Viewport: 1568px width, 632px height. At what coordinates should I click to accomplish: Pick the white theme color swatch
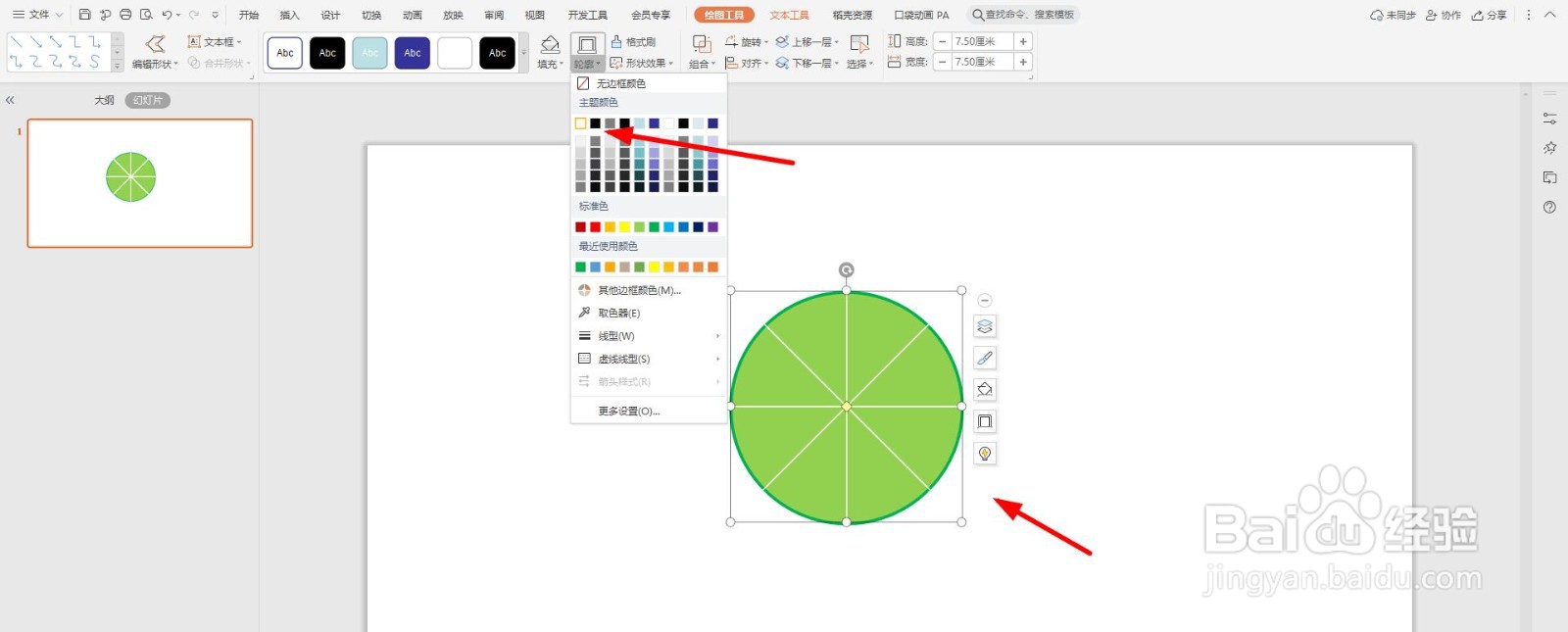(580, 123)
